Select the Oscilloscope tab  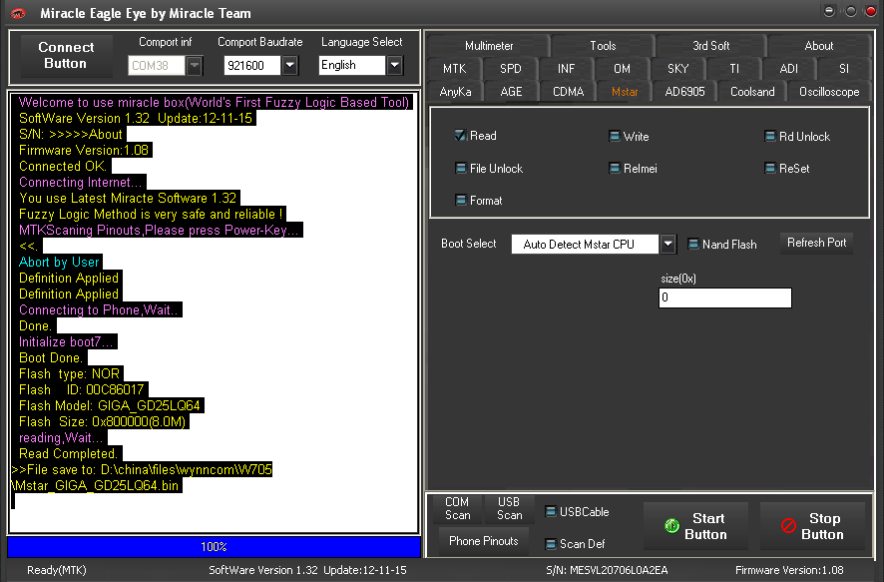pos(829,92)
